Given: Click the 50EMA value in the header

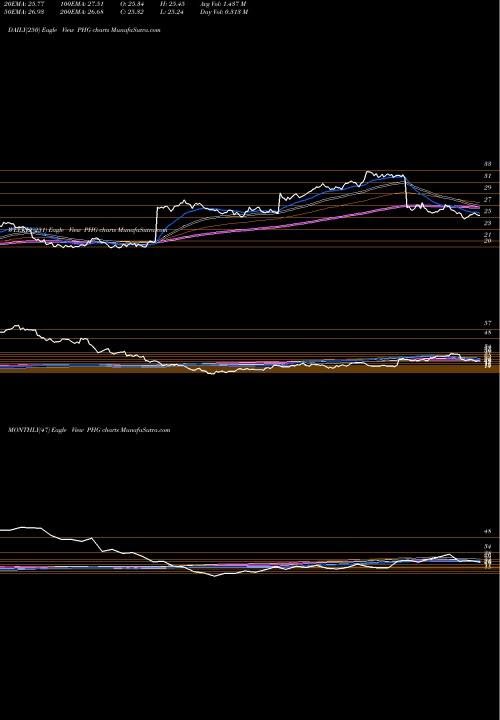Looking at the screenshot, I should click(23, 12).
